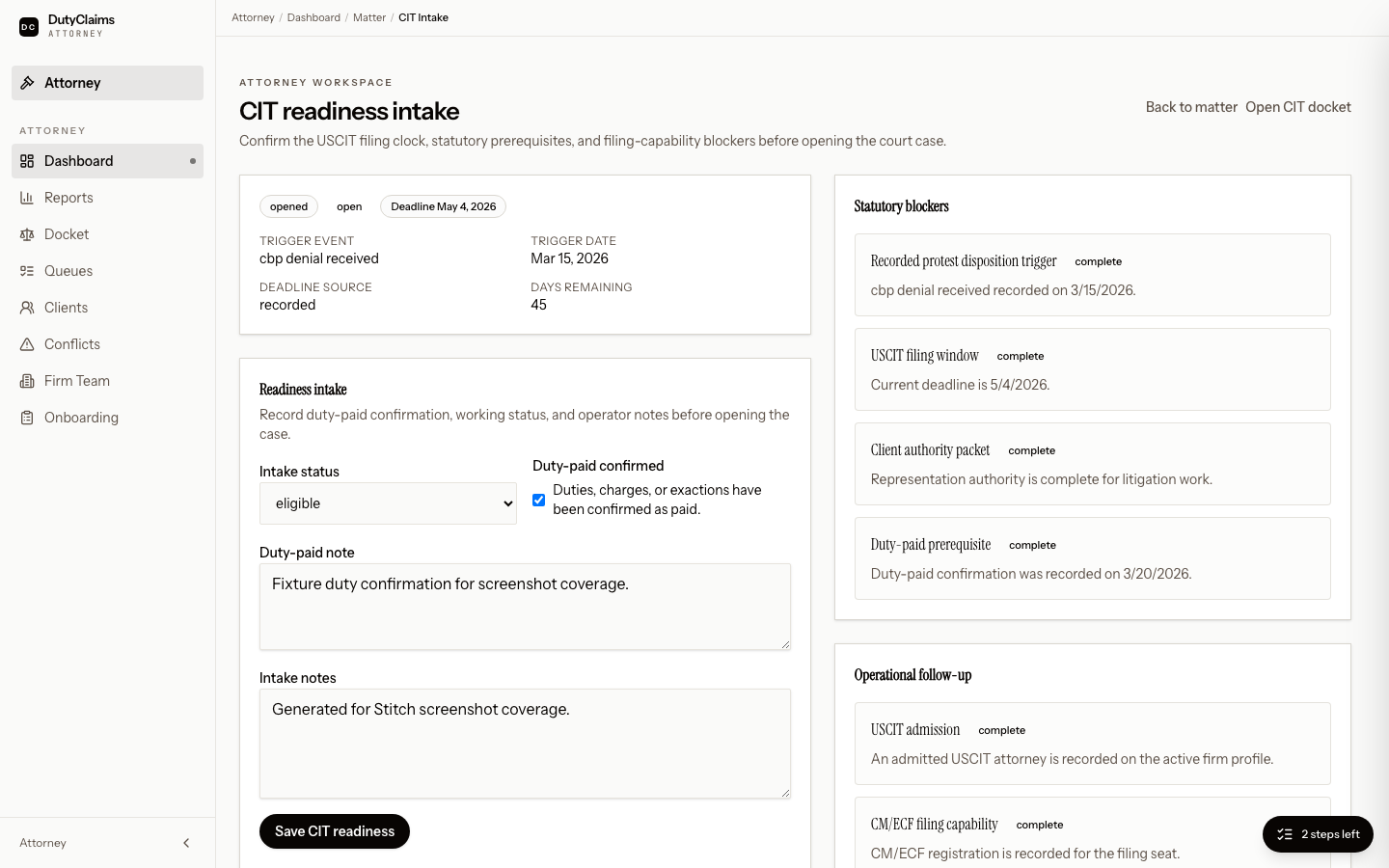Viewport: 1389px width, 868px height.
Task: Open Onboarding in the sidebar
Action: [x=107, y=418]
